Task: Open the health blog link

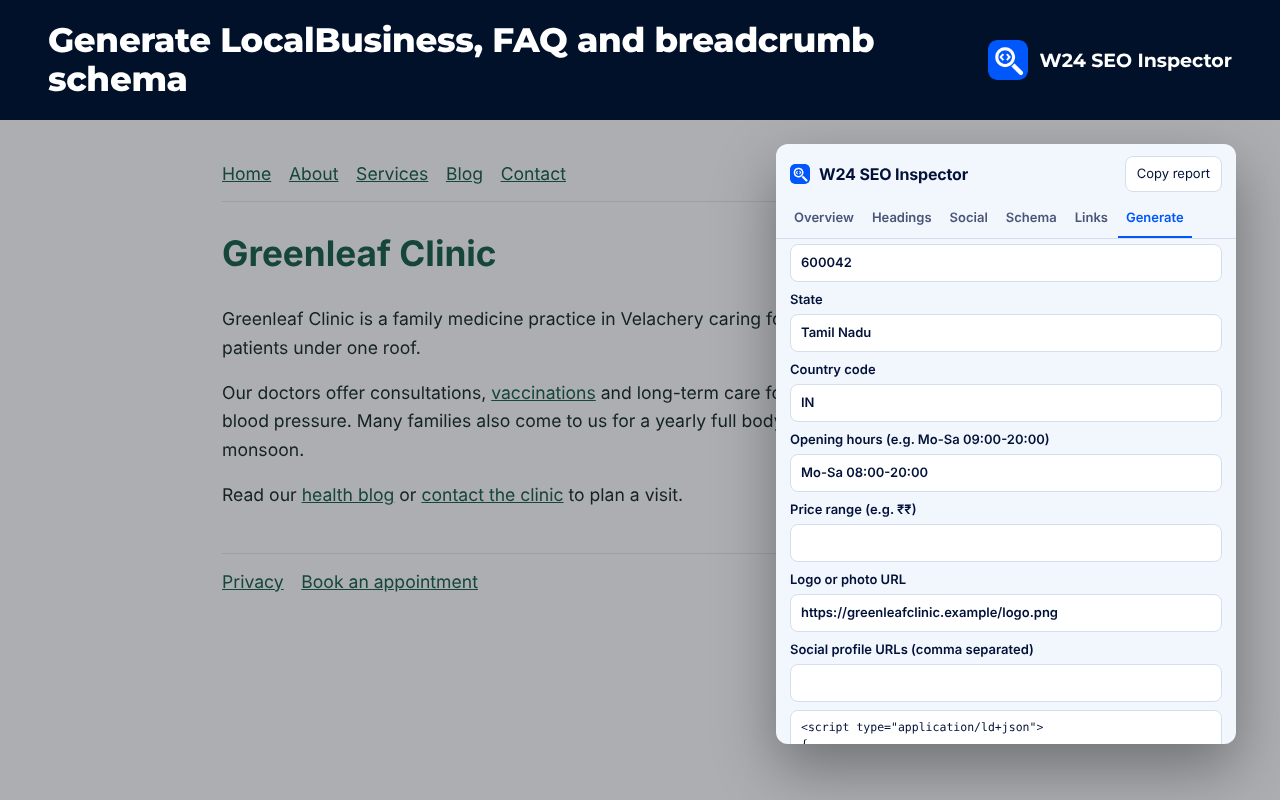Action: point(348,495)
